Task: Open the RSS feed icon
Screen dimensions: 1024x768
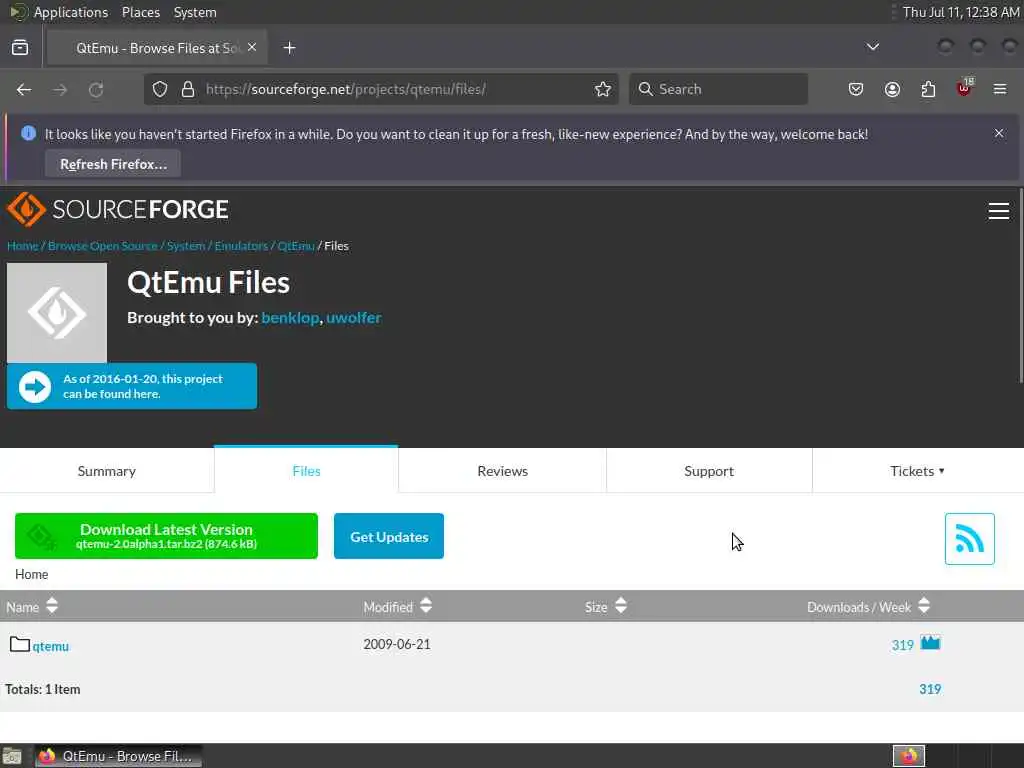Action: tap(969, 539)
